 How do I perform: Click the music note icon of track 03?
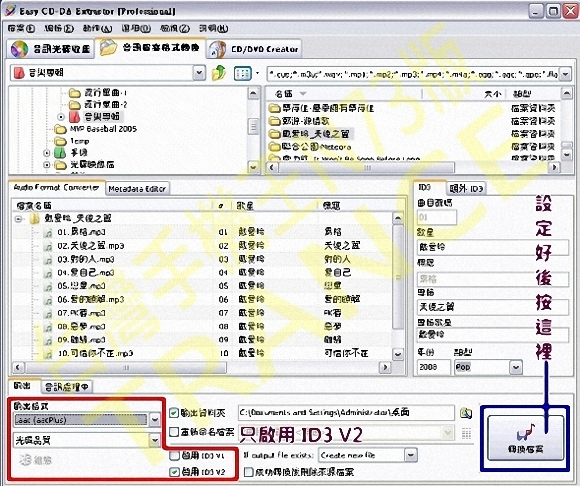pos(48,260)
